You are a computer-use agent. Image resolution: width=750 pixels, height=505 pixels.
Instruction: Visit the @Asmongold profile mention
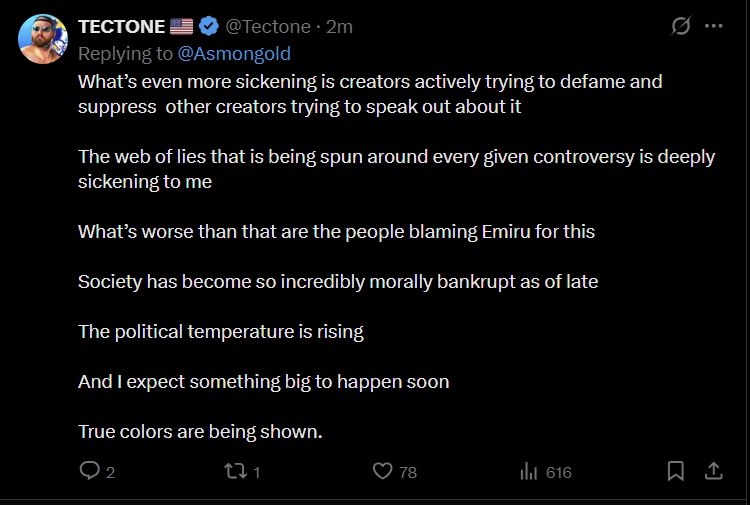tap(234, 53)
